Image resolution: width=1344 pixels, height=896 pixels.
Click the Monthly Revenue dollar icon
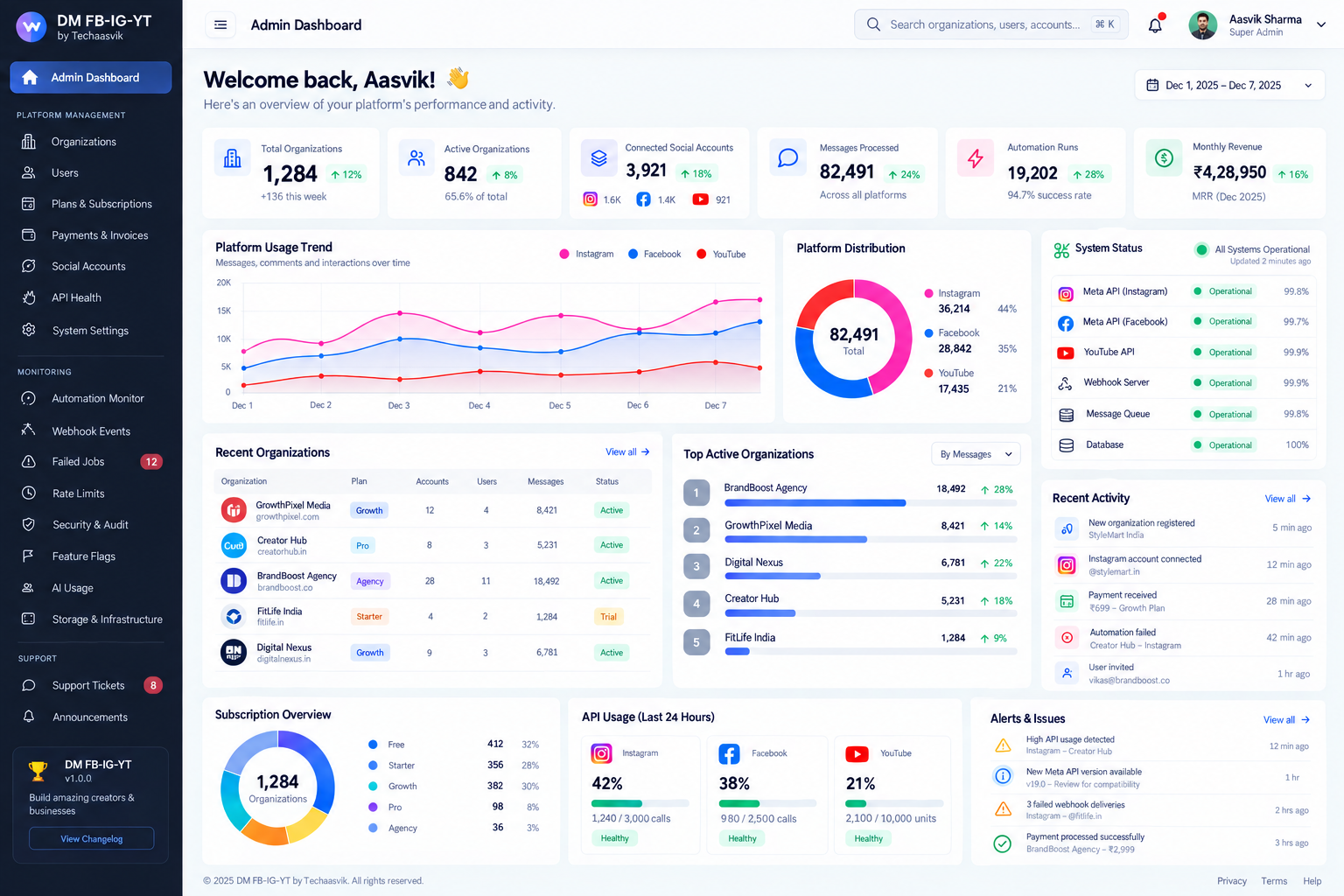click(x=1164, y=157)
